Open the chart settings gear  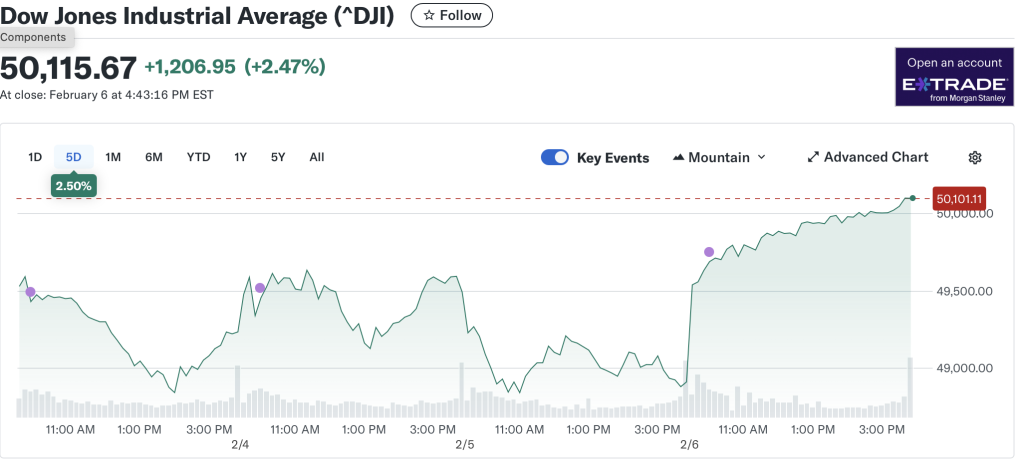(975, 158)
